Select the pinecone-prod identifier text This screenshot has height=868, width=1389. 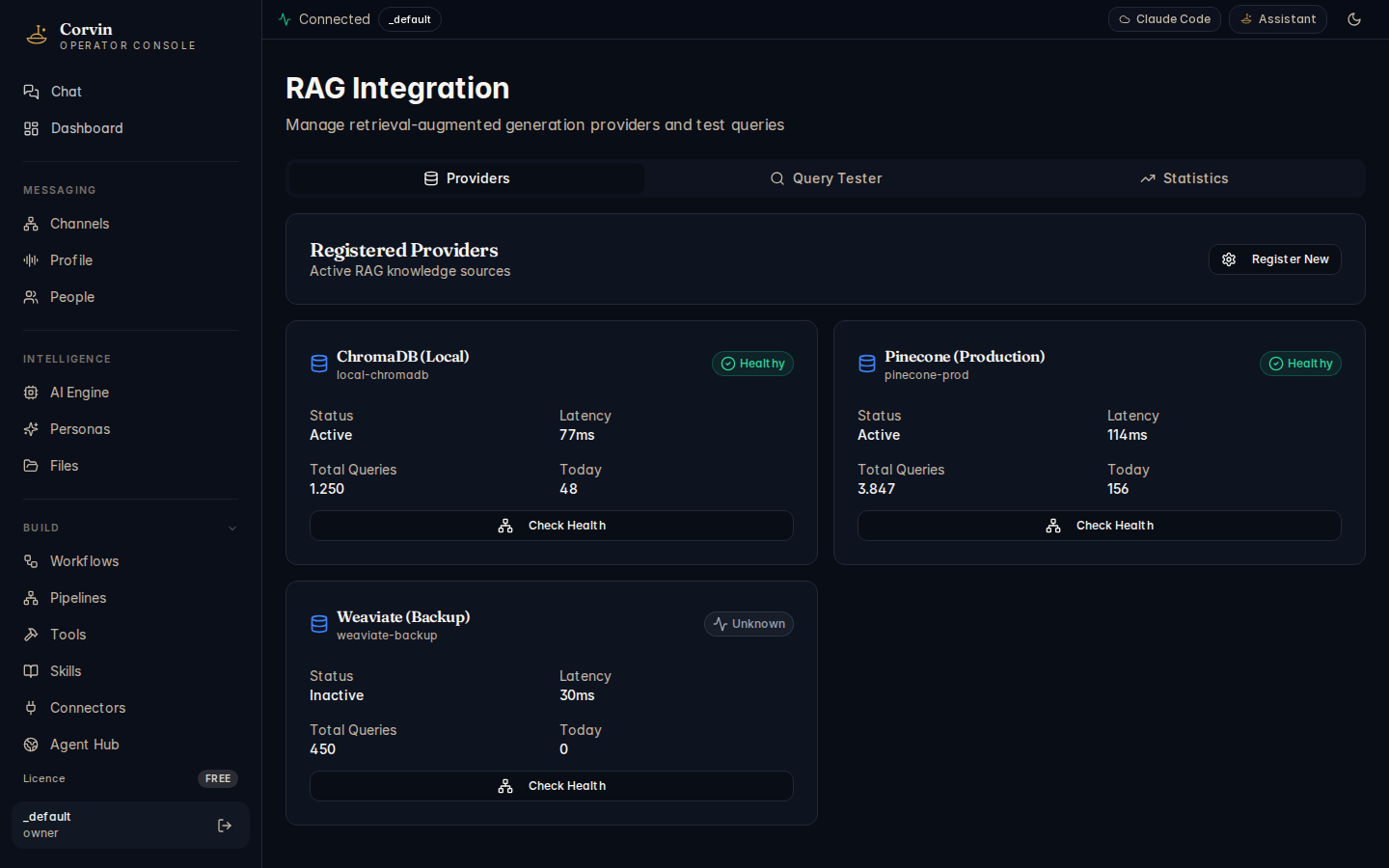pyautogui.click(x=927, y=375)
